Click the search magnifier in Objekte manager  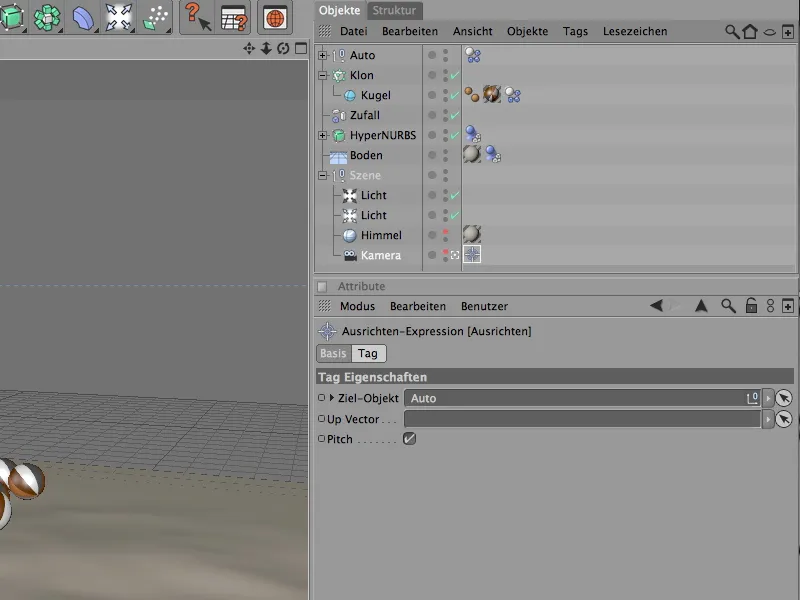pos(732,32)
